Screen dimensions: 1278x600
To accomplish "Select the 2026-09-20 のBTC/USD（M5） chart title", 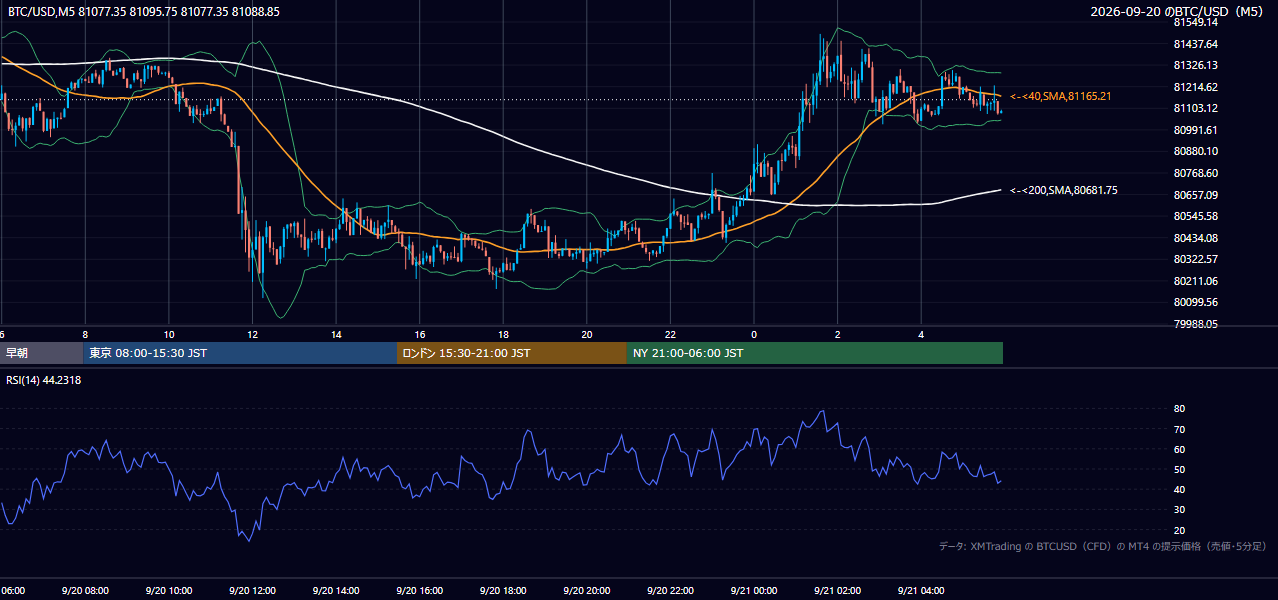I will (1178, 11).
